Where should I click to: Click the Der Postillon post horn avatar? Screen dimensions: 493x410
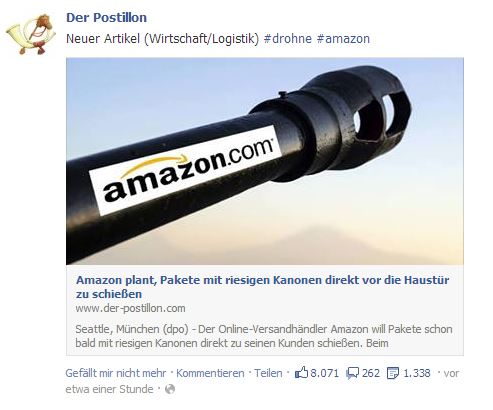point(30,34)
